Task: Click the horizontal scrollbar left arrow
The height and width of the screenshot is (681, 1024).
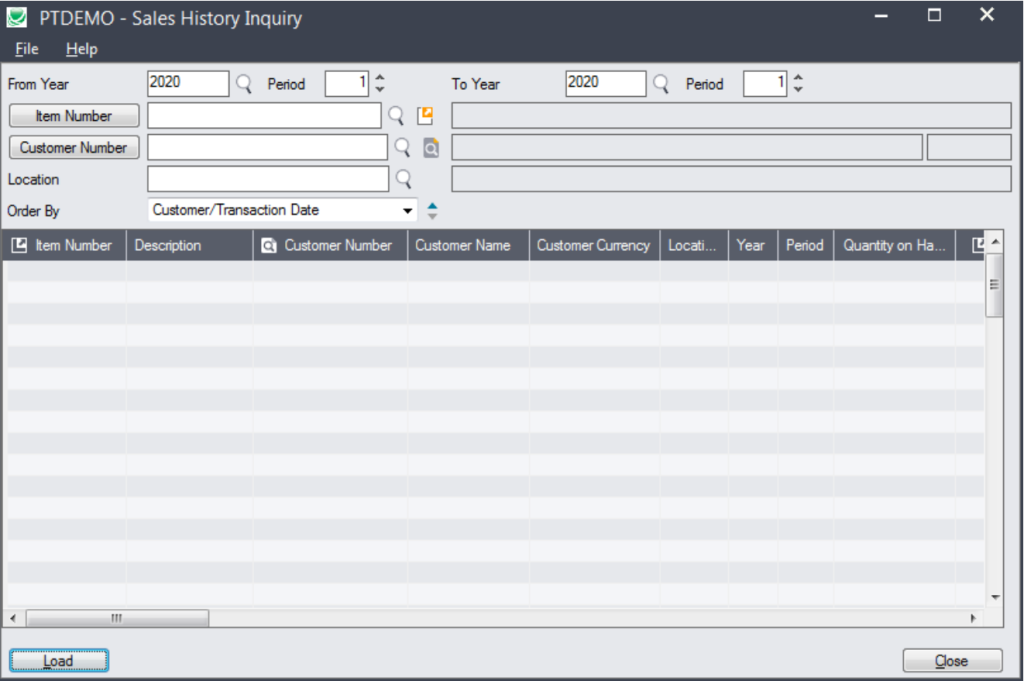Action: (13, 618)
